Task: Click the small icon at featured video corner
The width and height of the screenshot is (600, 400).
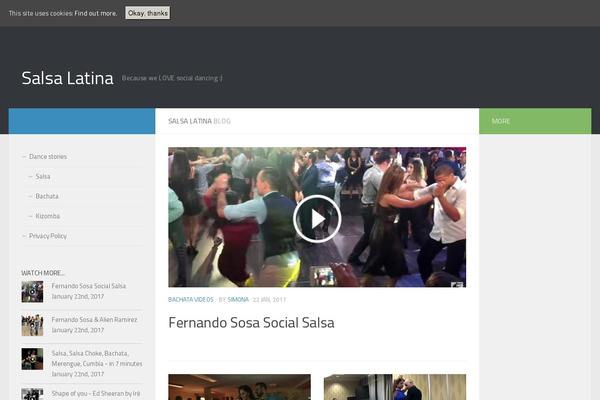Action: (457, 284)
